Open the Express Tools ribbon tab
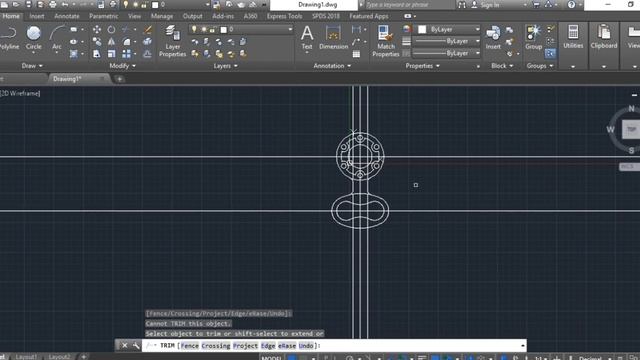The height and width of the screenshot is (360, 640). pyautogui.click(x=284, y=16)
